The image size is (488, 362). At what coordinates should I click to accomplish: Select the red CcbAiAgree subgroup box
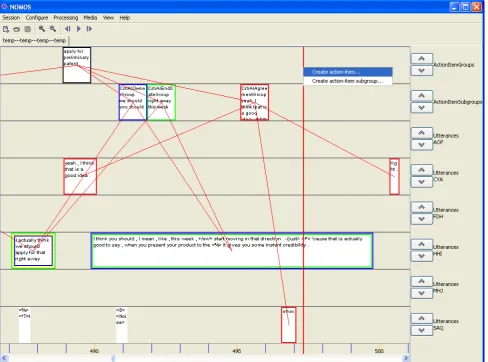pos(254,102)
